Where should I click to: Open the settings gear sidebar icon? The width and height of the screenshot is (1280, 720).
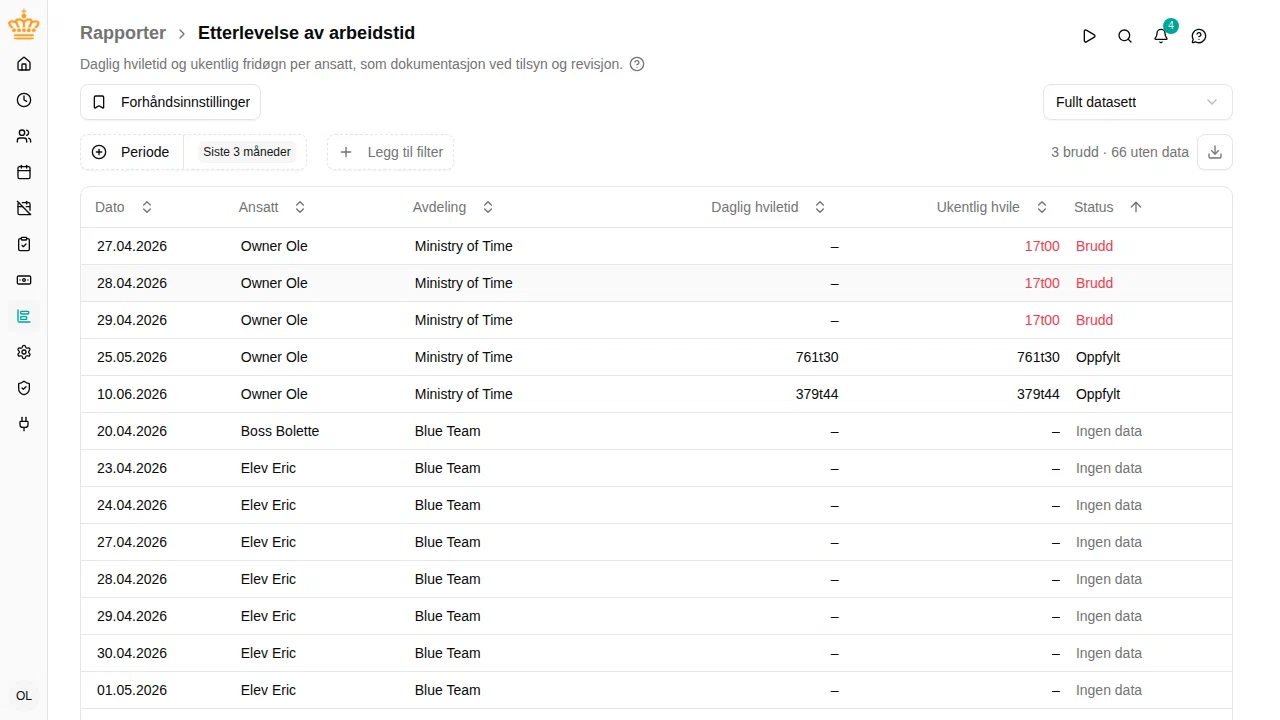(24, 352)
